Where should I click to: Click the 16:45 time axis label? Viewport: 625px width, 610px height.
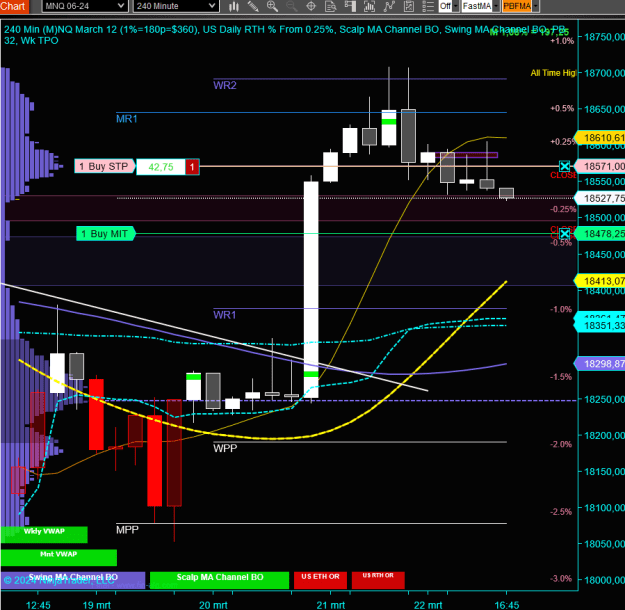tap(507, 605)
